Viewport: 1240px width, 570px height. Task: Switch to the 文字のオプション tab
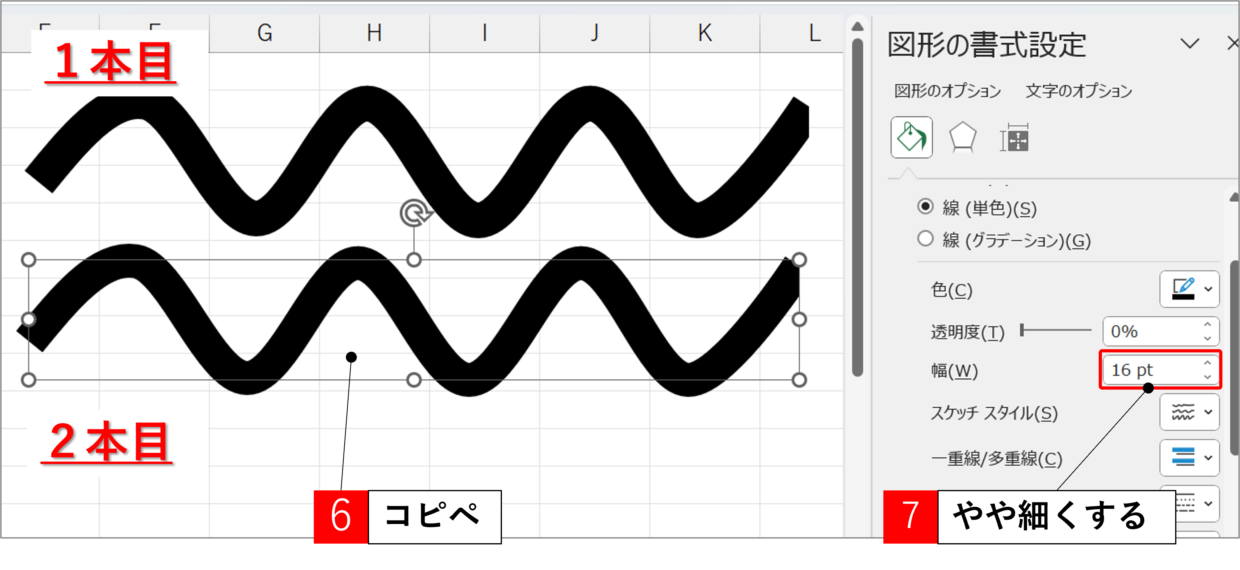pos(1079,91)
